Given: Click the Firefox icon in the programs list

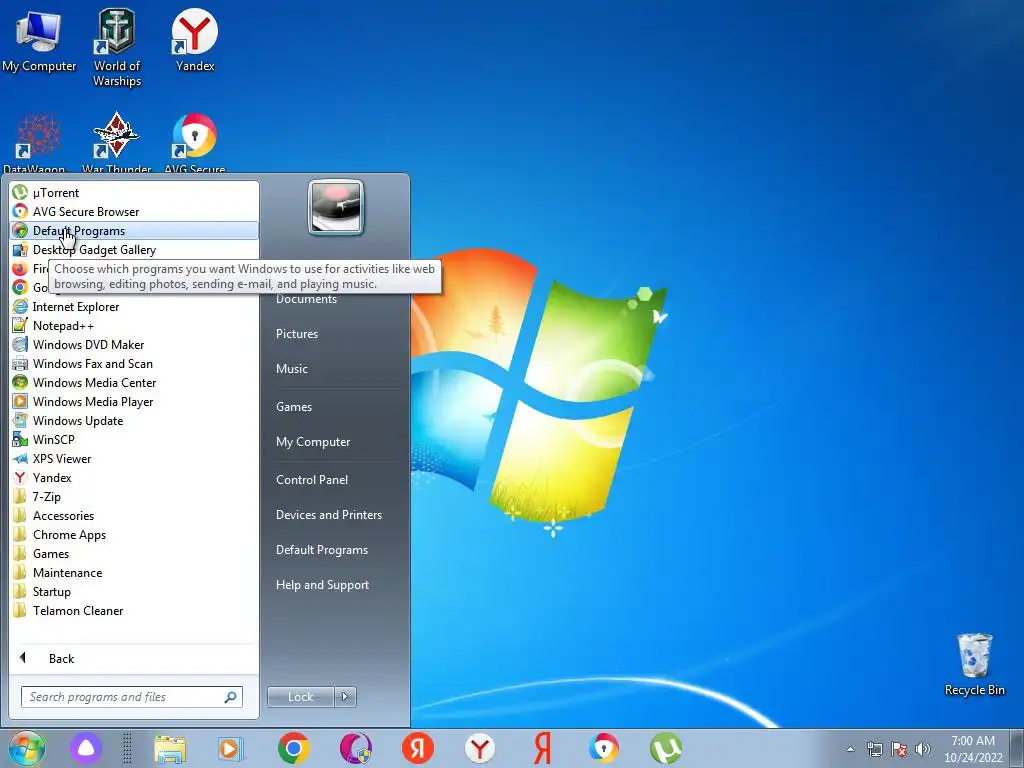Looking at the screenshot, I should pyautogui.click(x=20, y=268).
